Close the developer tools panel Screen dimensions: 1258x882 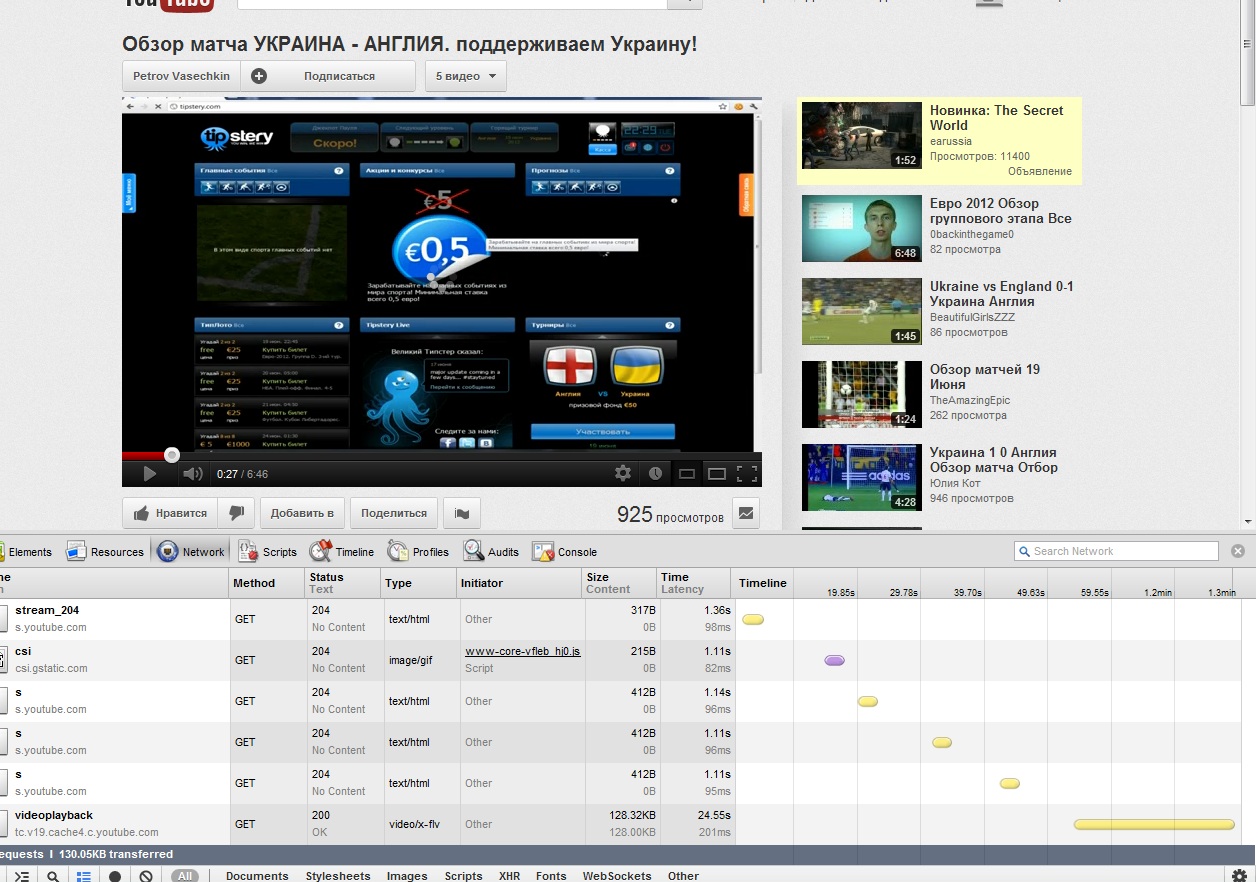(1238, 551)
